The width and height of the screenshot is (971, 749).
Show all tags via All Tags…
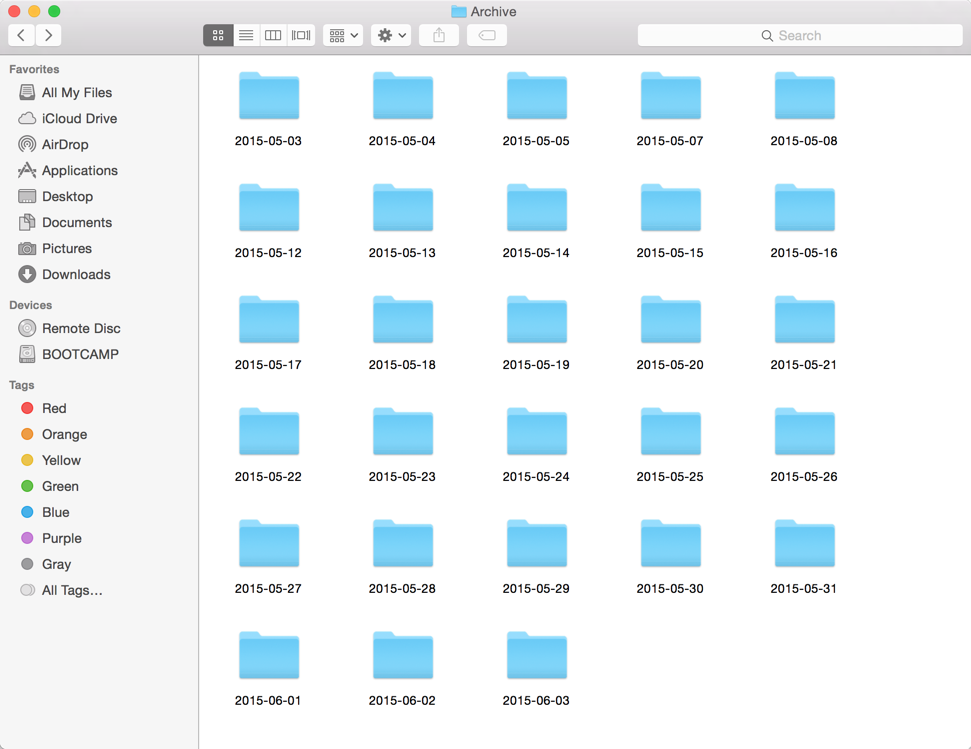[71, 590]
